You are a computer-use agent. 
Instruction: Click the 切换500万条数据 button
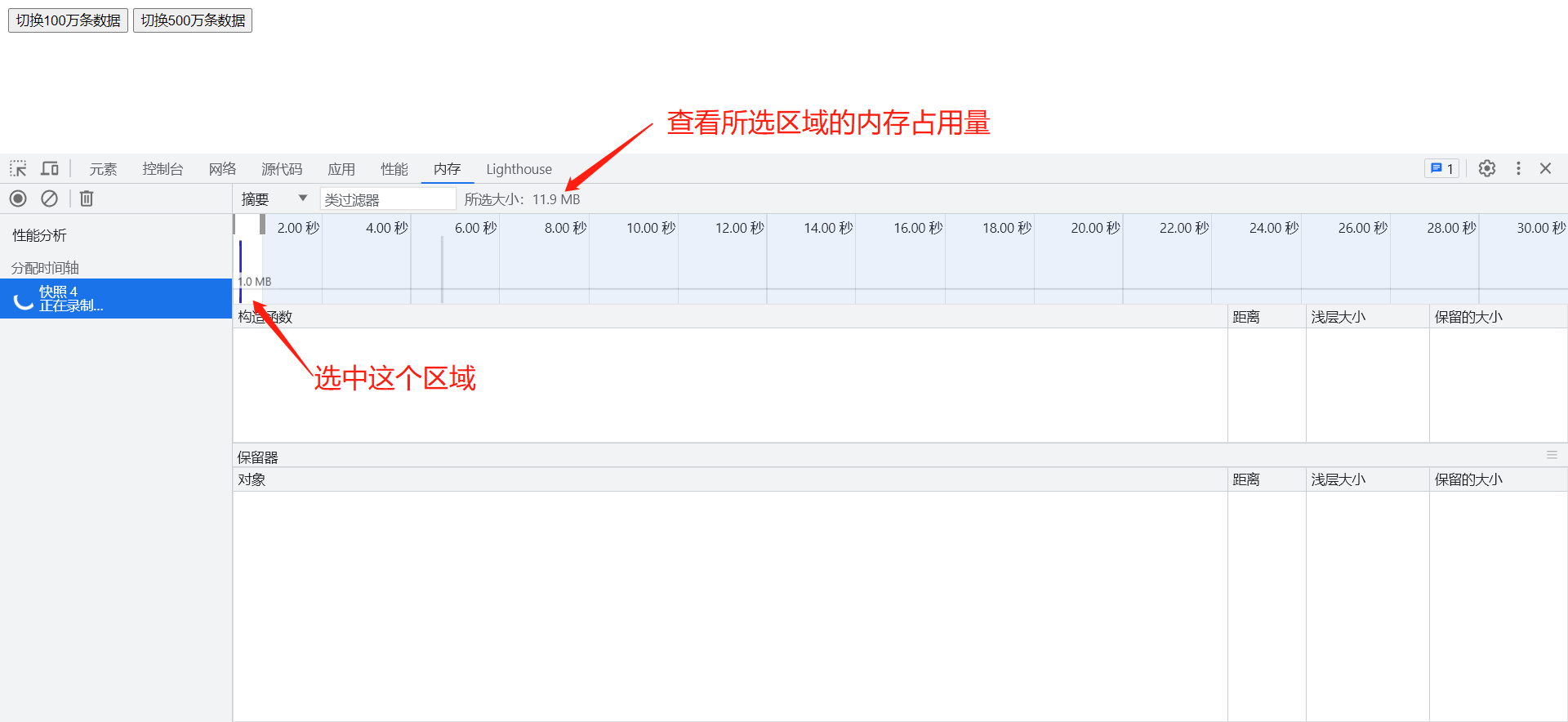[x=193, y=20]
